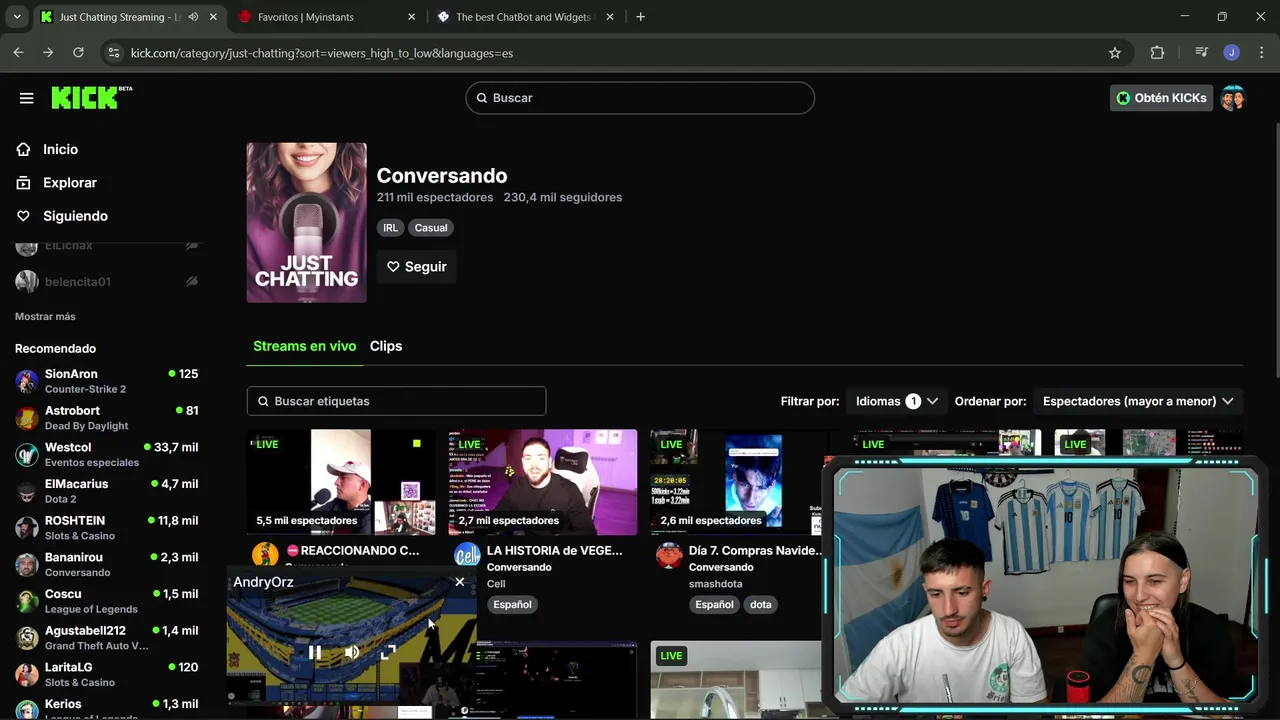Click Cell streamer avatar
This screenshot has width=1280, height=720.
point(467,556)
